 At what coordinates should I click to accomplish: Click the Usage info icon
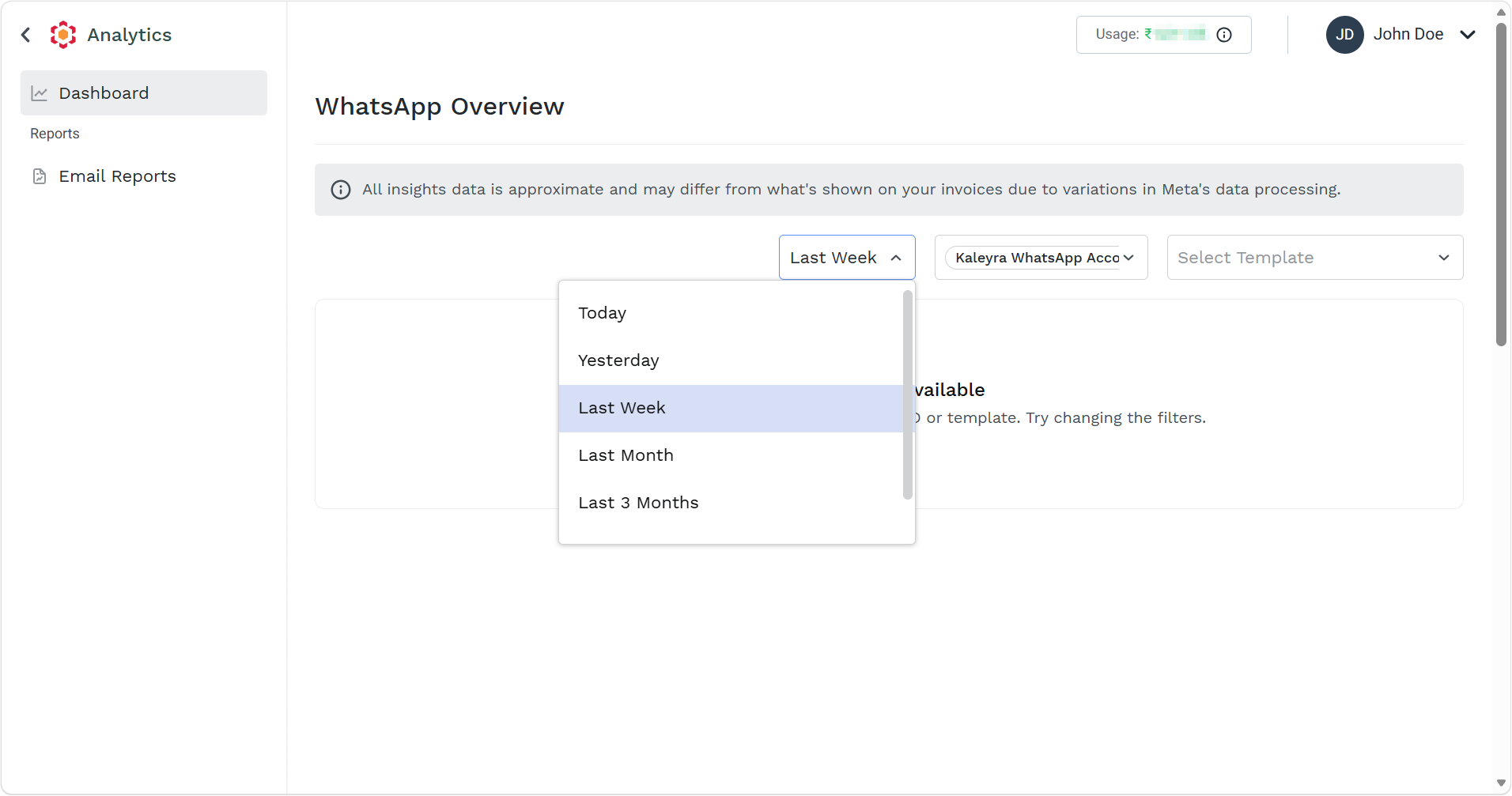pos(1224,35)
